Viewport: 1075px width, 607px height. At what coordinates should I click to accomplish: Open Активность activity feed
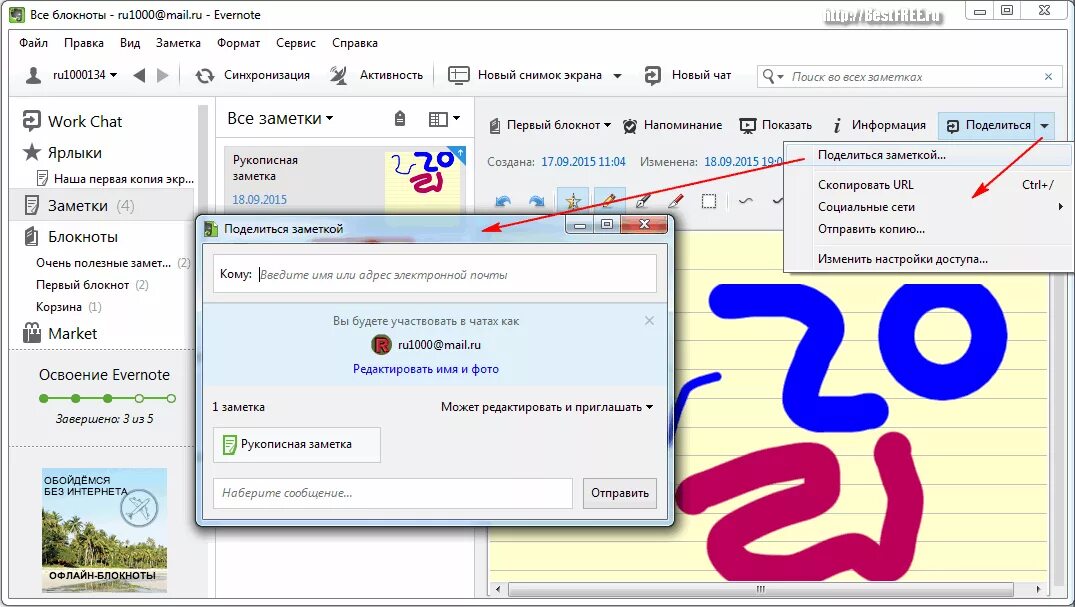coord(376,75)
